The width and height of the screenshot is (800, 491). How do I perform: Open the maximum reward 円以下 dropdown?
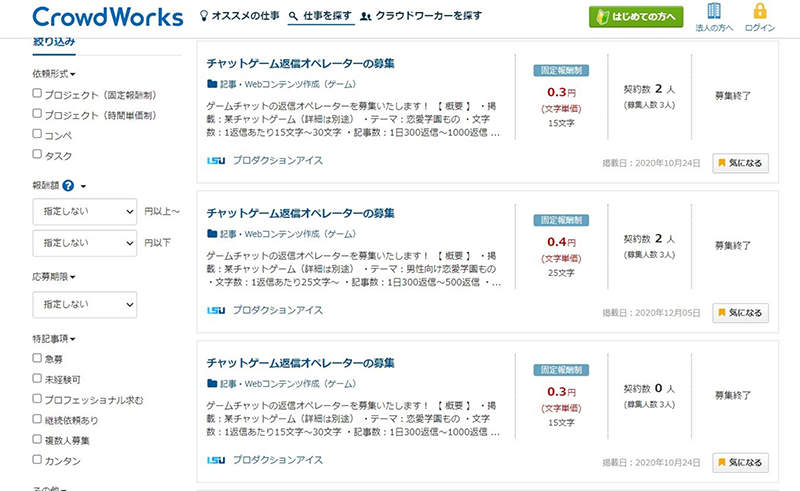click(x=84, y=242)
